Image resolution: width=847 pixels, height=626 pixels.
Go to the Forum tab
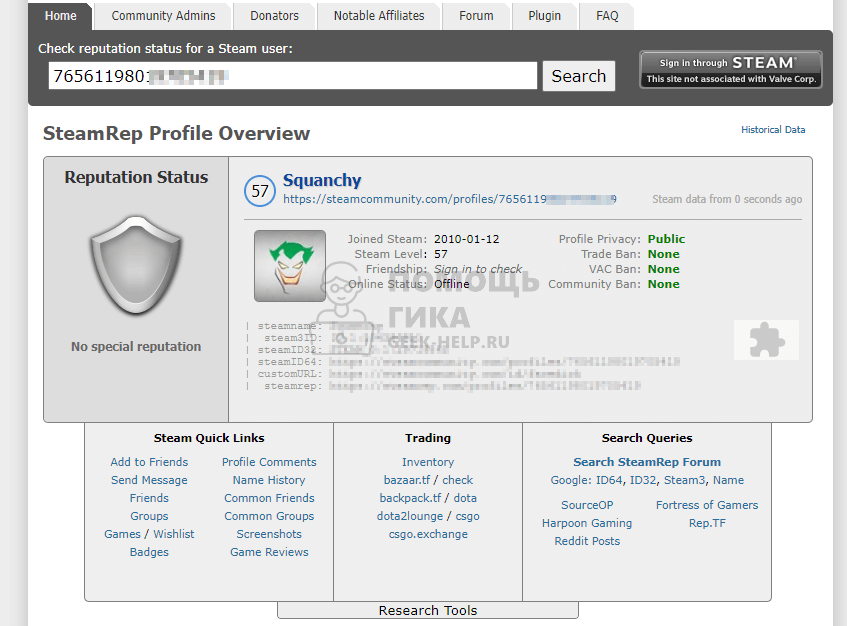(476, 16)
